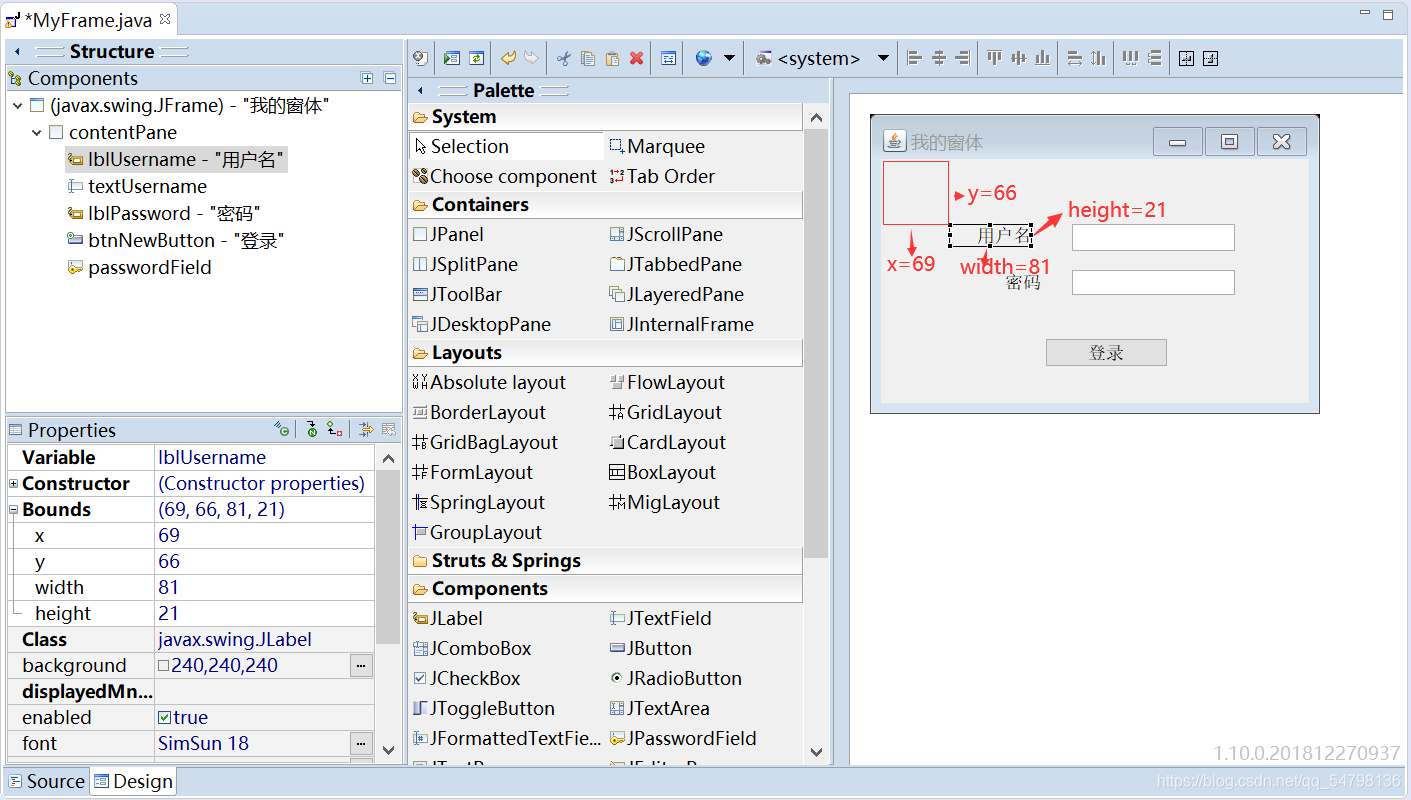This screenshot has width=1411, height=800.
Task: Click the align top edges icon
Action: pos(994,59)
